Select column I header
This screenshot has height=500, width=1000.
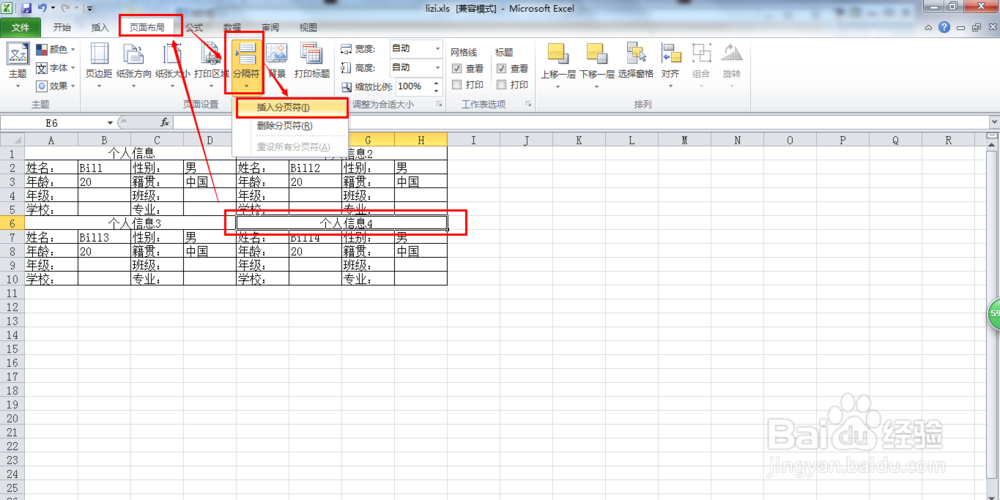(473, 140)
